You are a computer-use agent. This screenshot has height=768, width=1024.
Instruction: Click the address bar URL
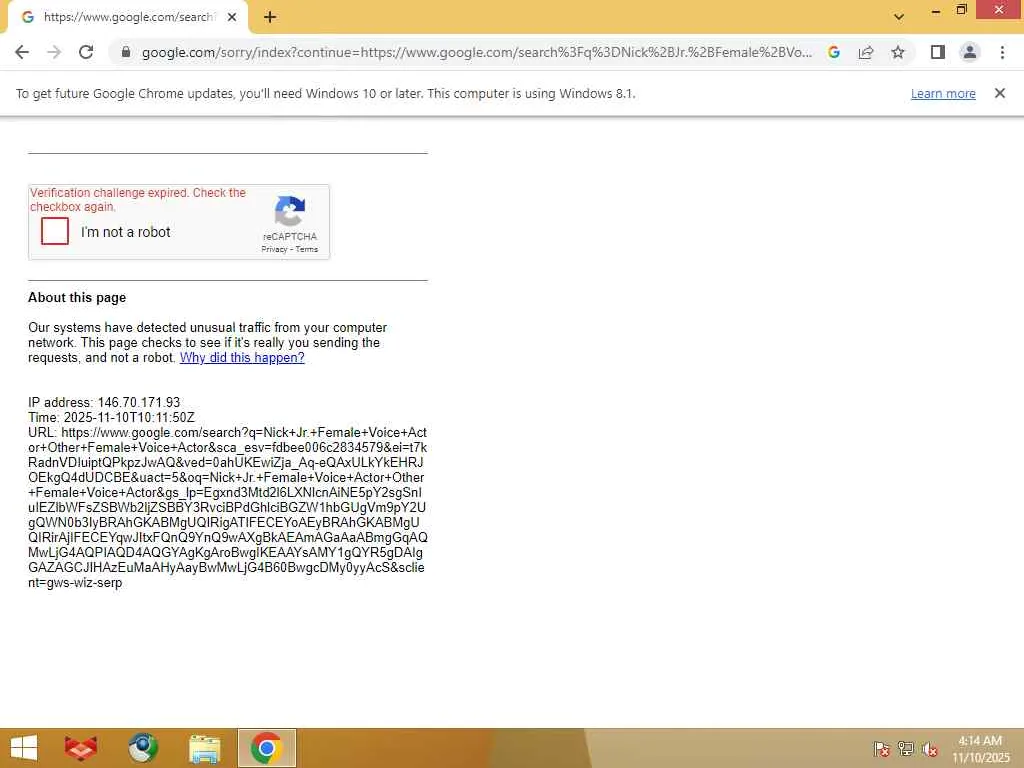click(x=477, y=52)
